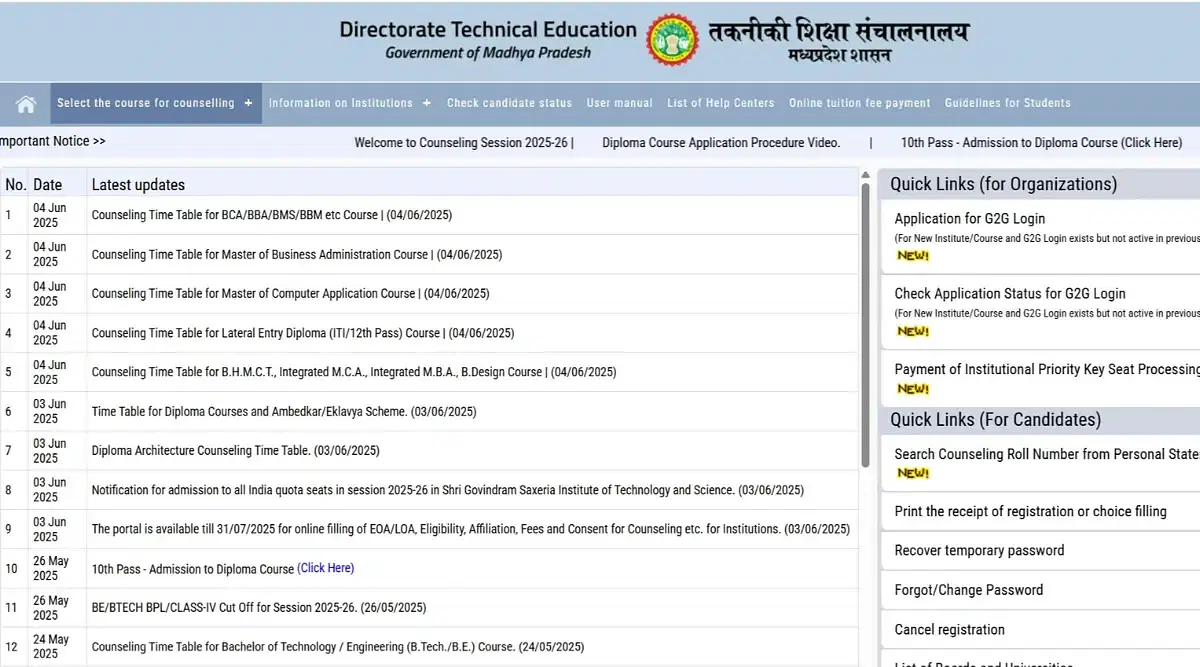Click the Important Notice label
This screenshot has height=667, width=1200.
click(x=52, y=141)
